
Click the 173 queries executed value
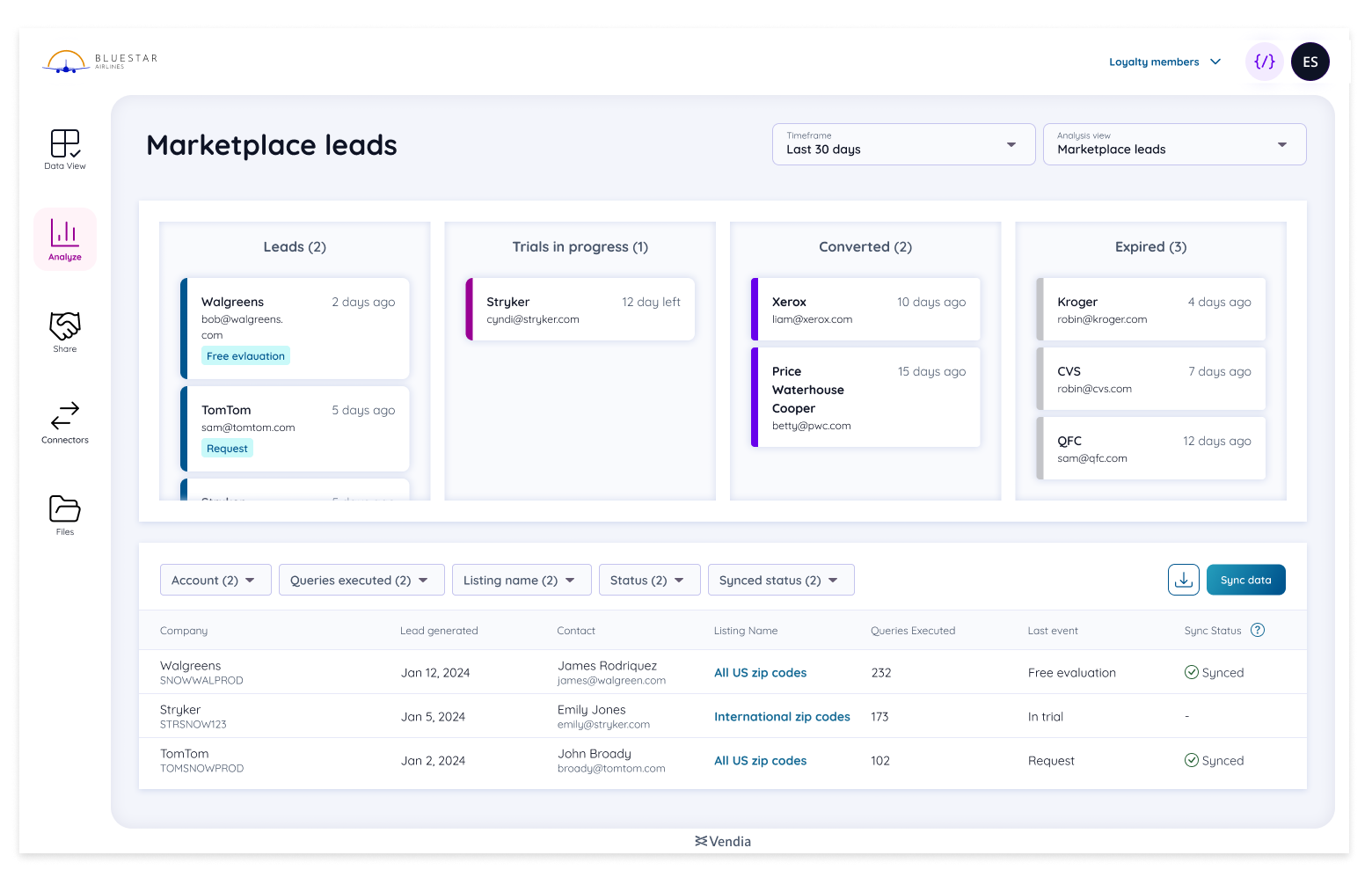(x=879, y=717)
